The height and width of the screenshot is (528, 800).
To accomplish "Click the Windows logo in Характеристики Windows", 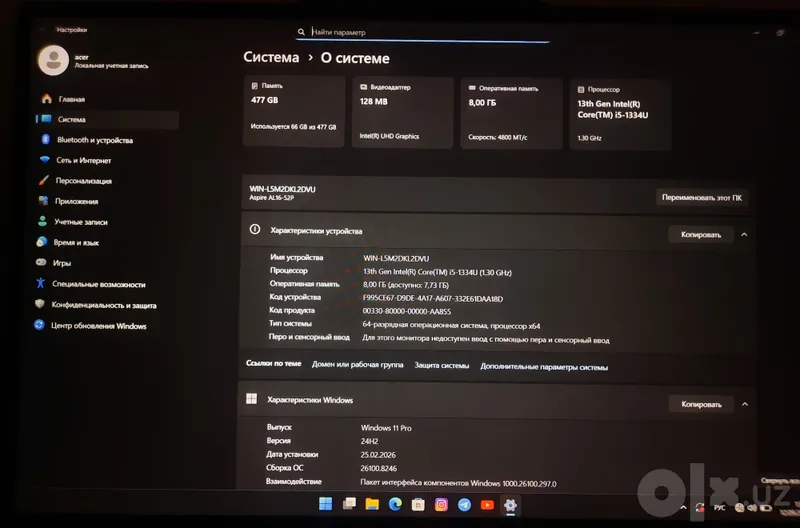I will click(252, 398).
